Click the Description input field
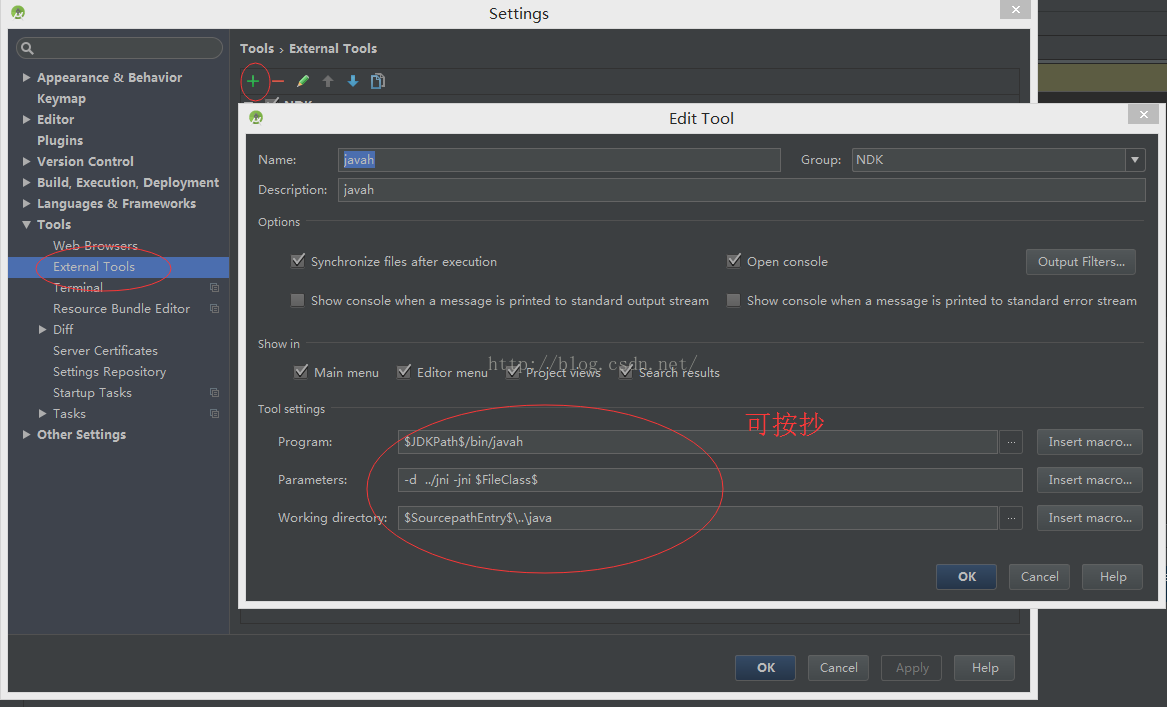1167x707 pixels. (741, 190)
